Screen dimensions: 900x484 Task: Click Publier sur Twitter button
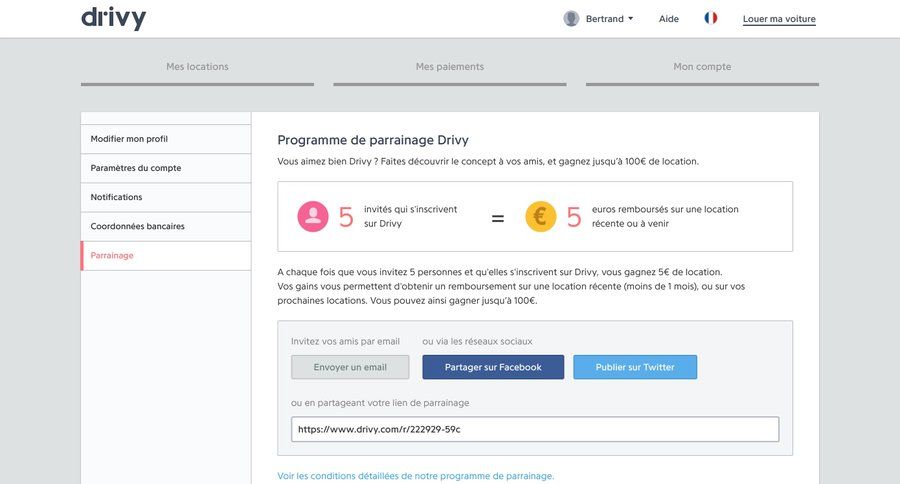[635, 367]
